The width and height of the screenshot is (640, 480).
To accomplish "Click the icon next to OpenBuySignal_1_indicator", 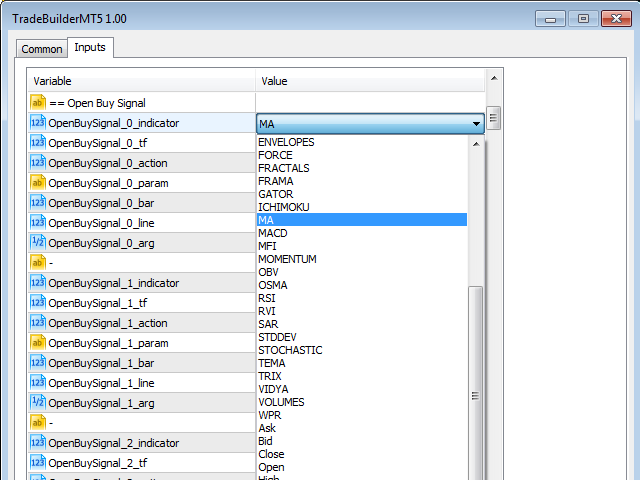I will (x=38, y=283).
